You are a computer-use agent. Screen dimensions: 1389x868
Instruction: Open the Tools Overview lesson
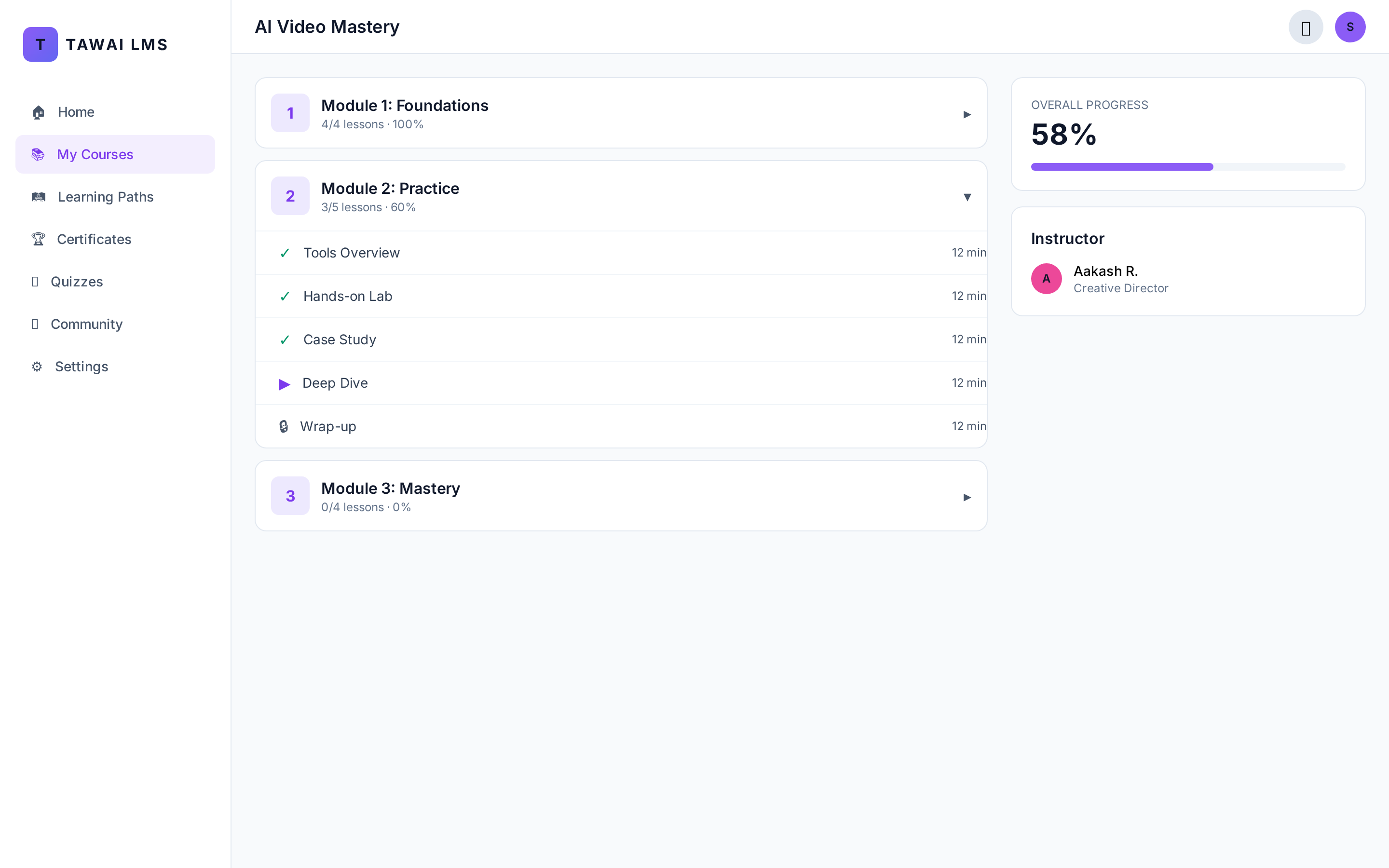621,253
